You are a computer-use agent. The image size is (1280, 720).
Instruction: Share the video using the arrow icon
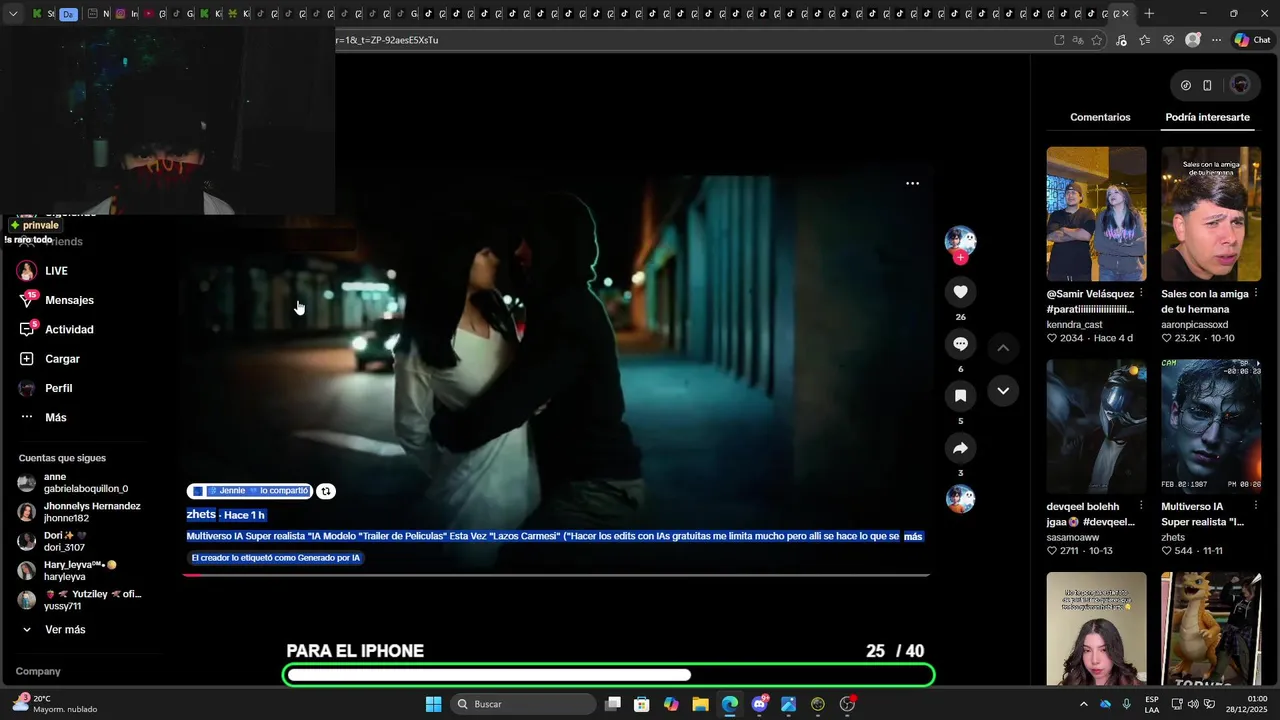tap(960, 448)
